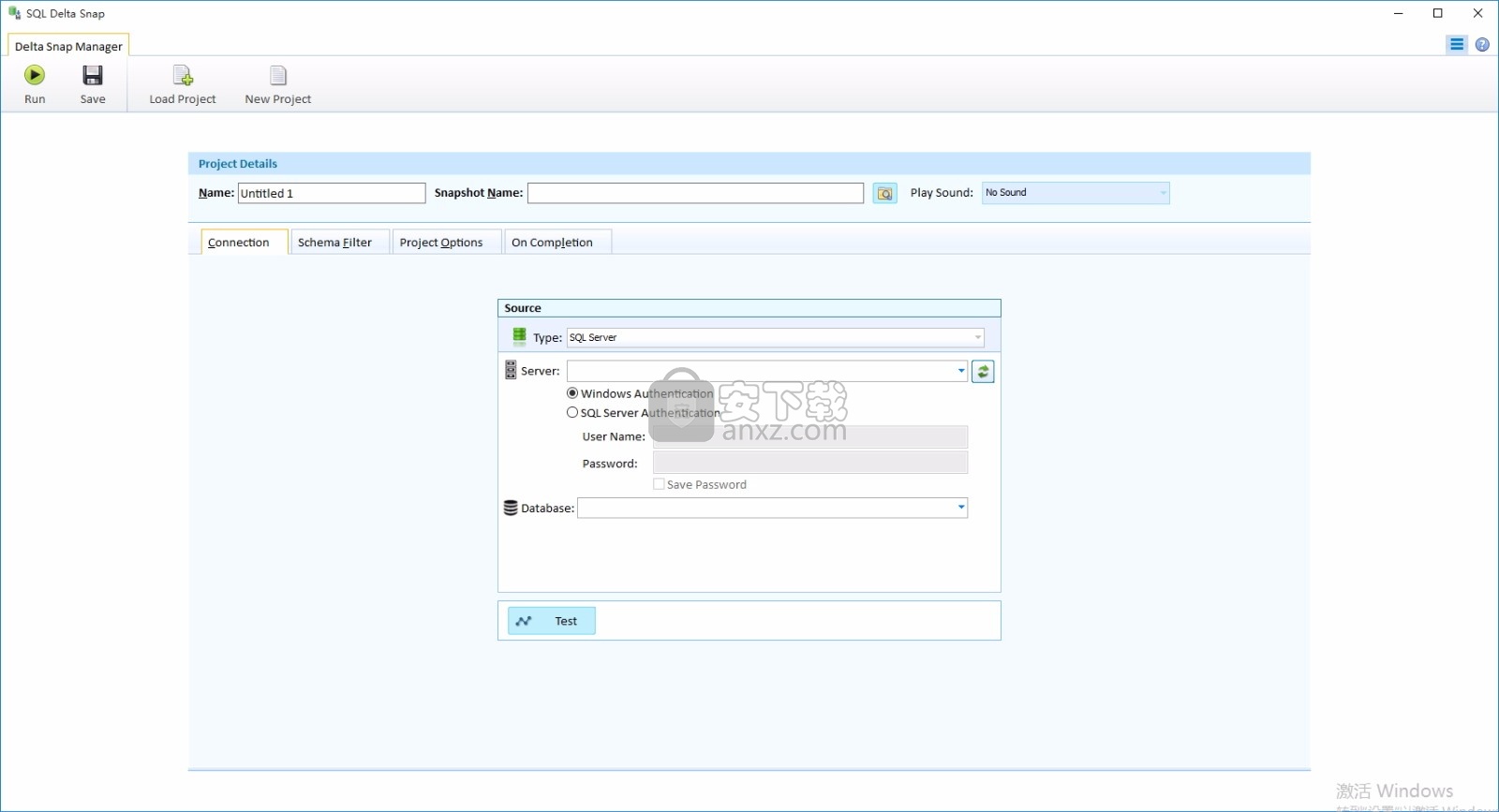Image resolution: width=1499 pixels, height=812 pixels.
Task: Click the Database text entry area
Action: [765, 508]
